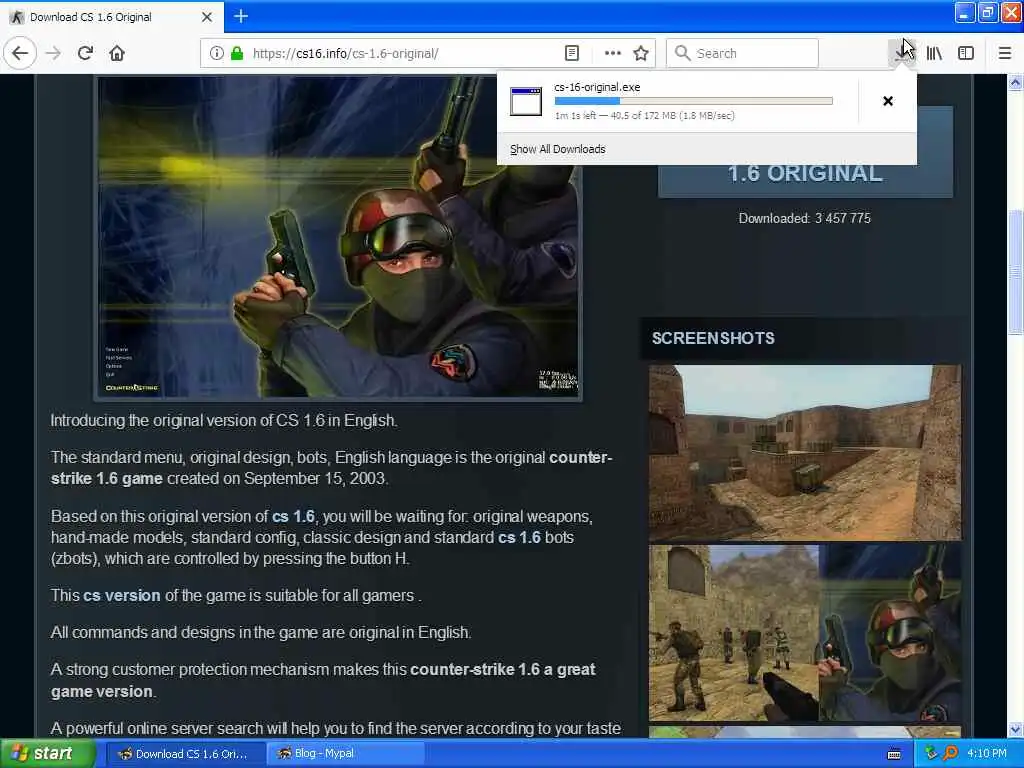Image resolution: width=1024 pixels, height=768 pixels.
Task: Open the Windows start menu
Action: tap(48, 754)
